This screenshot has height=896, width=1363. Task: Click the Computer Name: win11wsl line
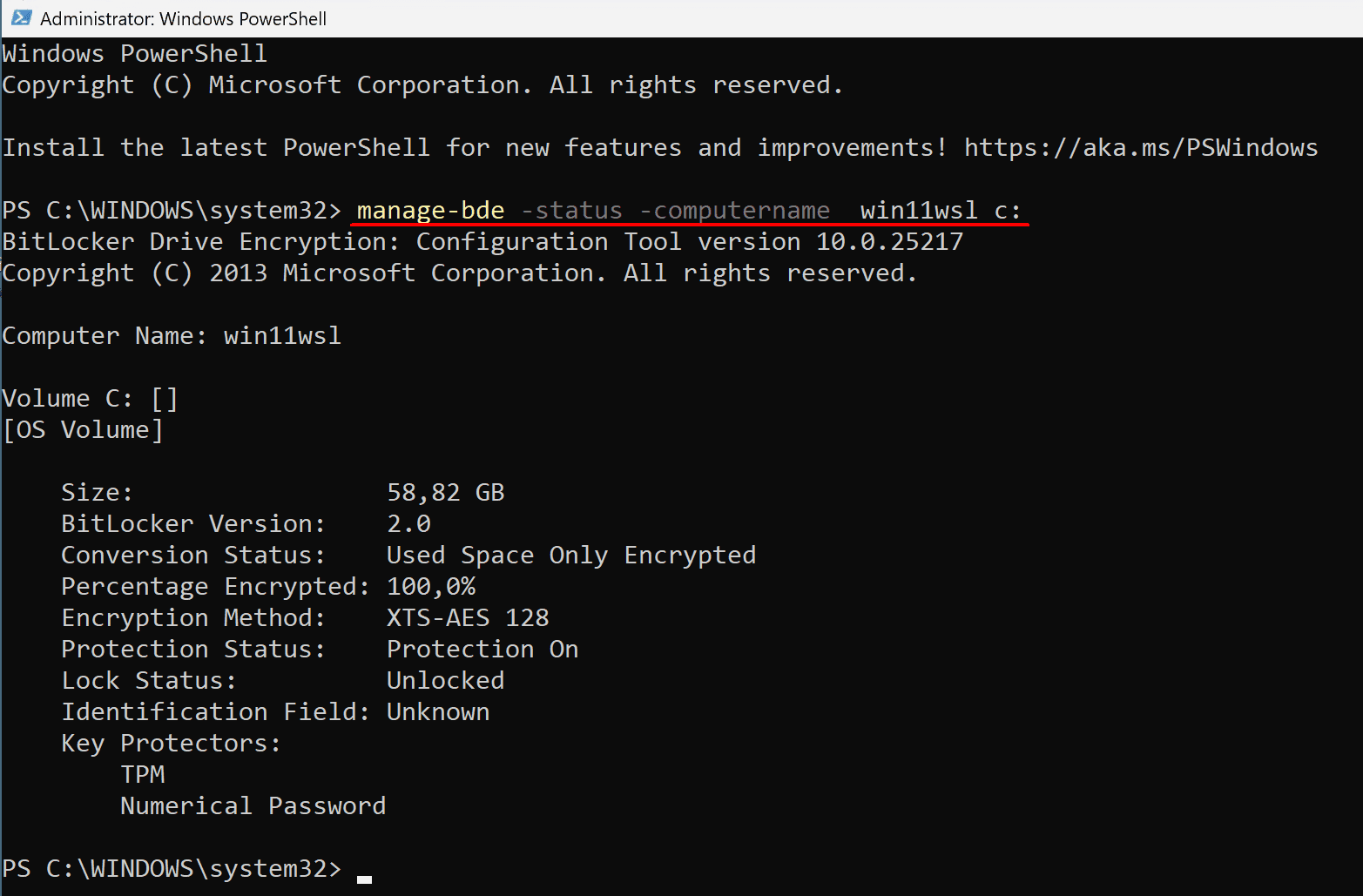point(172,335)
